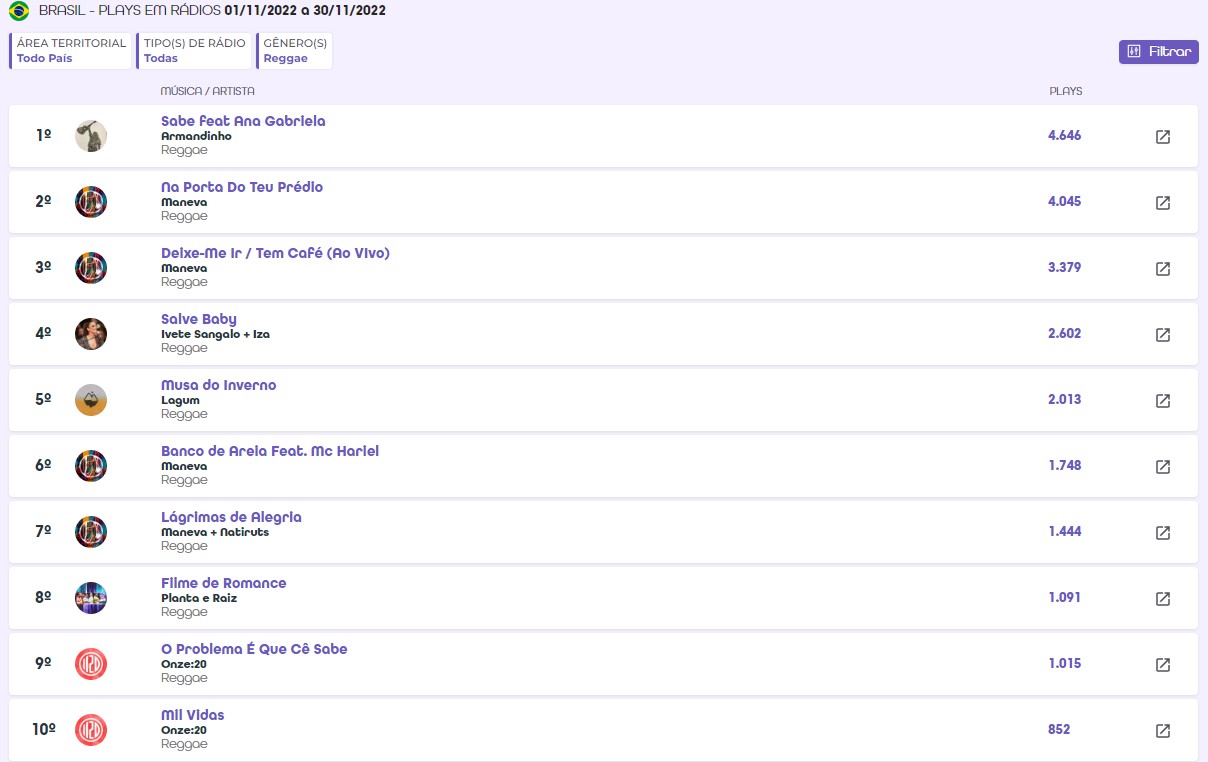This screenshot has height=762, width=1208.
Task: Open external link for Lágrimas de Alegria
Action: pos(1163,532)
